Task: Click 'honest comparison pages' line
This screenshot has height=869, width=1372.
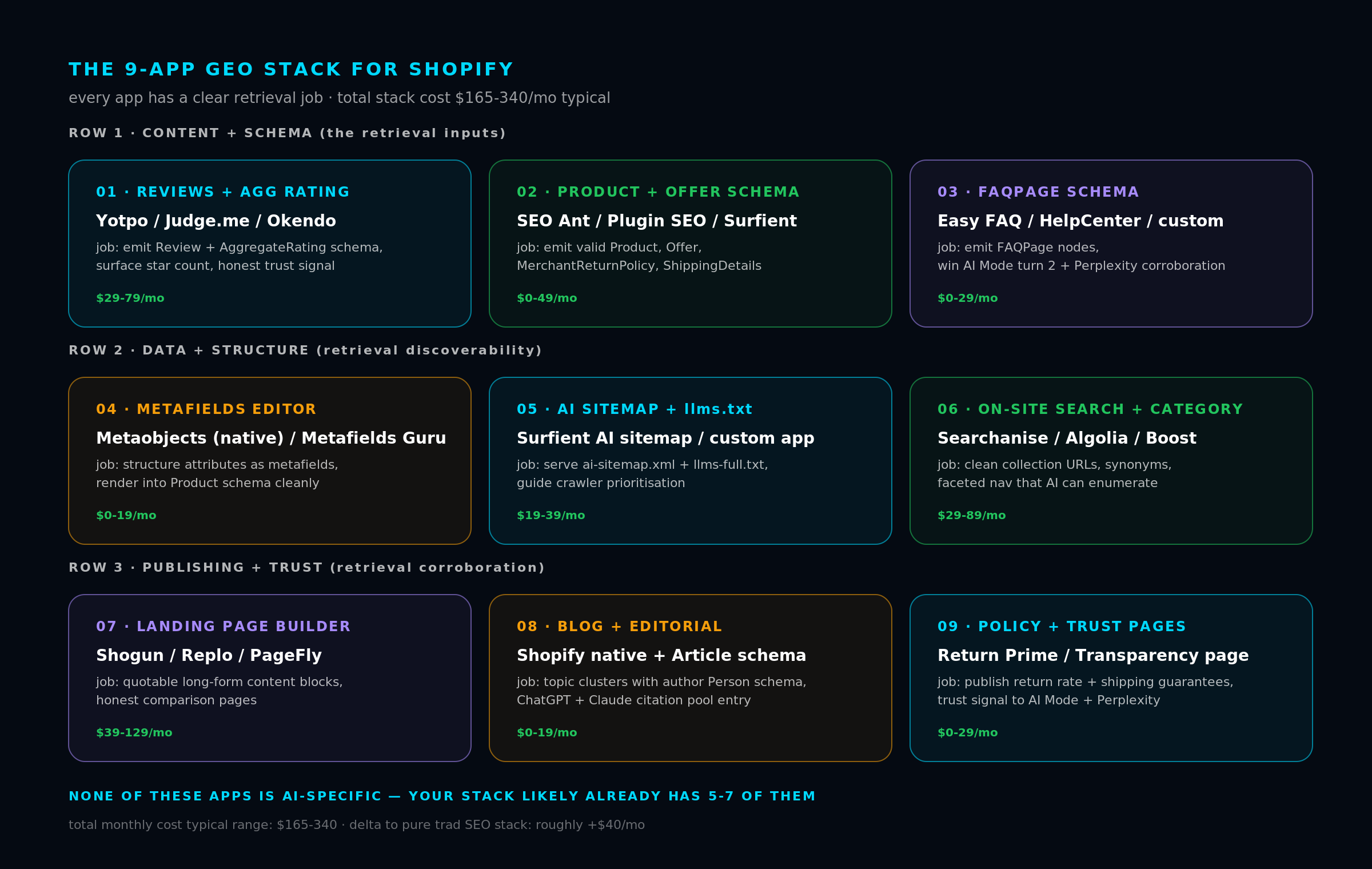Action: (x=176, y=700)
